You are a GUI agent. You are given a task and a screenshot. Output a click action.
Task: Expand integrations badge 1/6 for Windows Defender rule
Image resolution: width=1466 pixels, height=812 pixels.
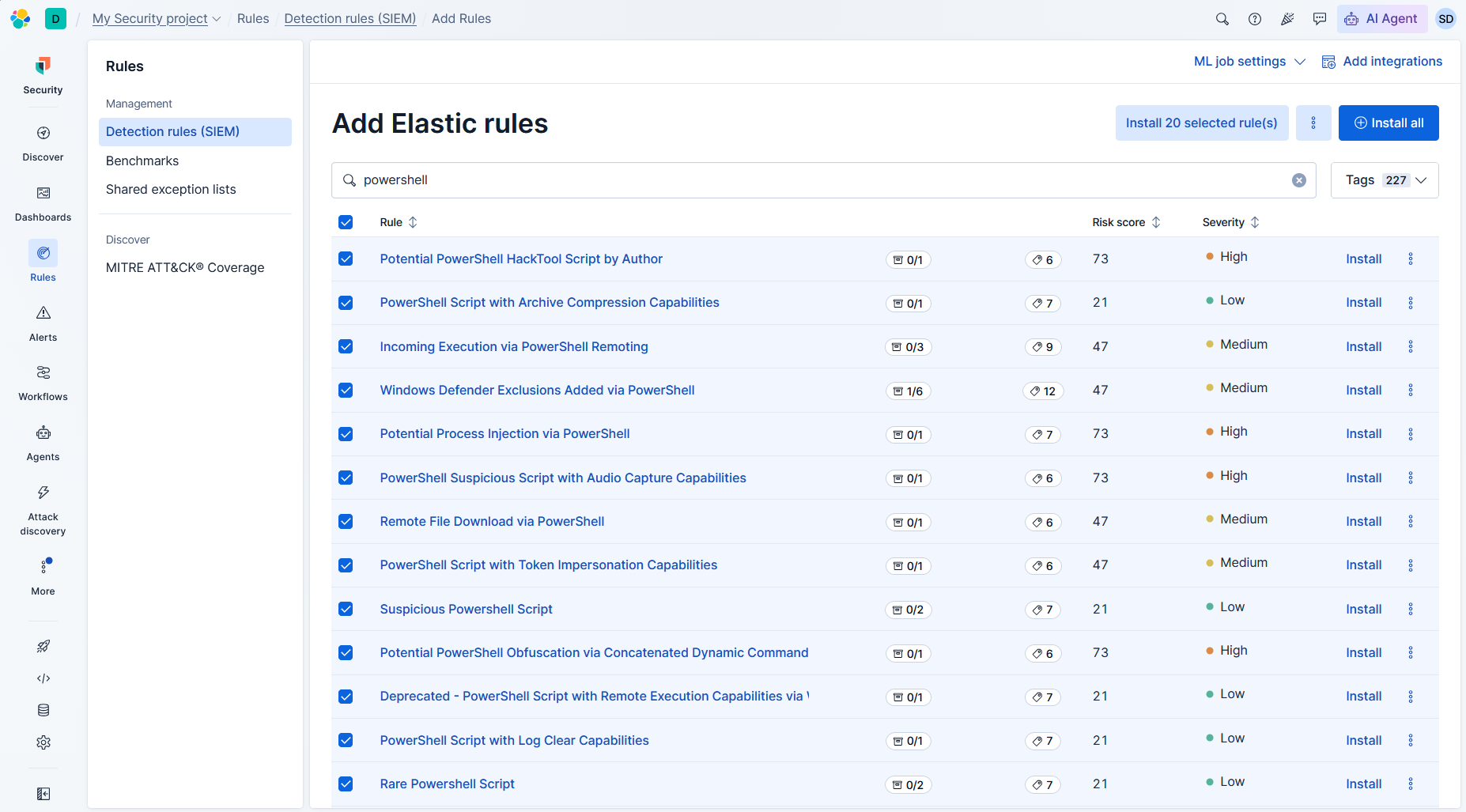pos(909,391)
